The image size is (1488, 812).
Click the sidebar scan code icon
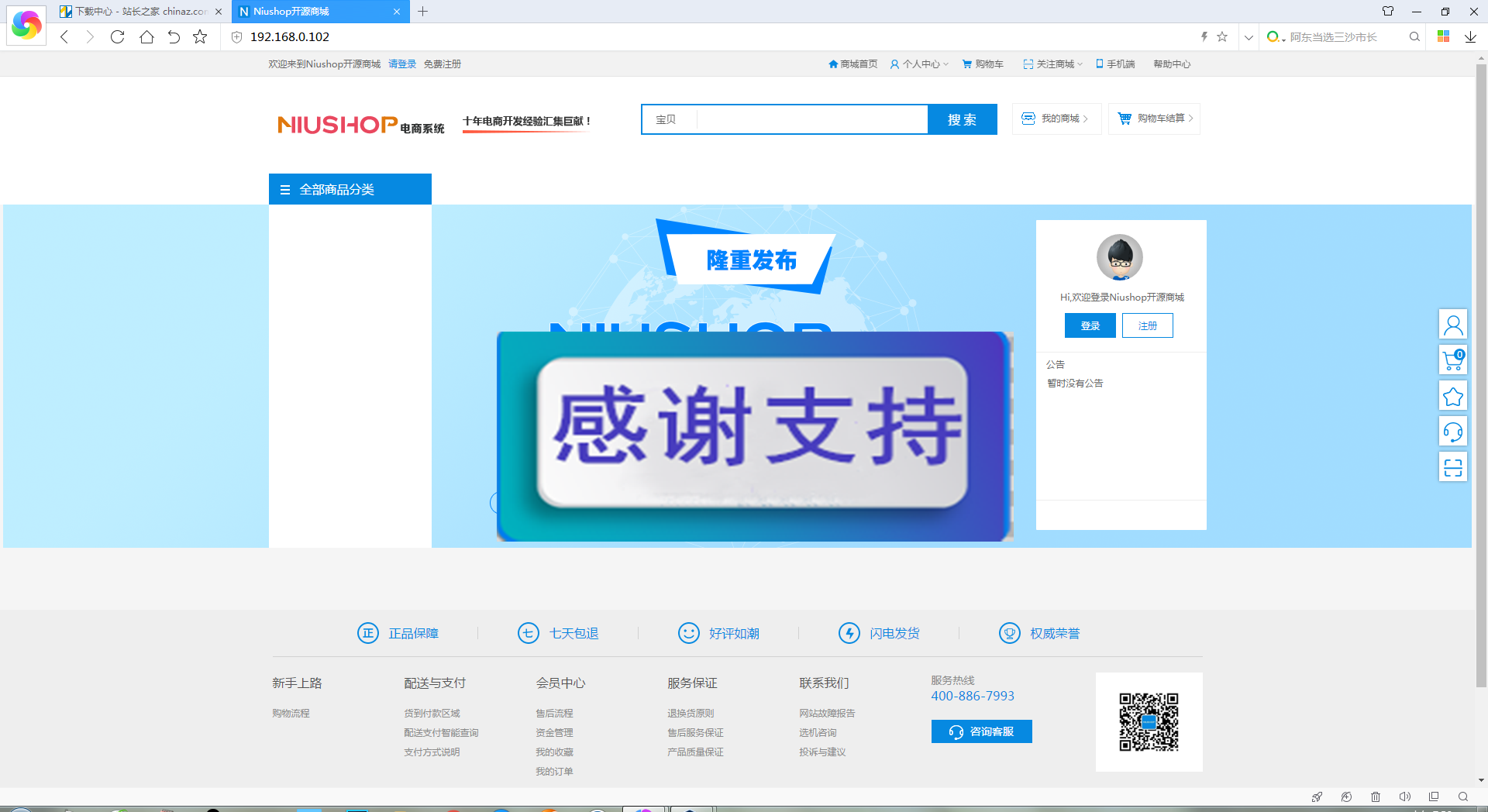click(1453, 467)
